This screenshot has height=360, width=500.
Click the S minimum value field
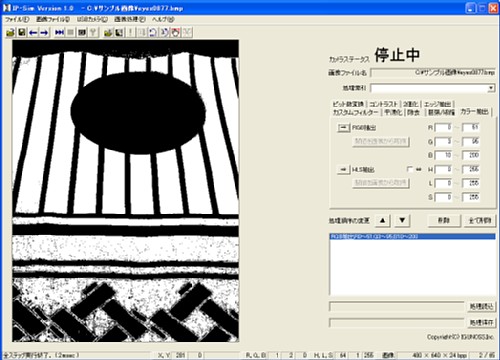(x=443, y=197)
